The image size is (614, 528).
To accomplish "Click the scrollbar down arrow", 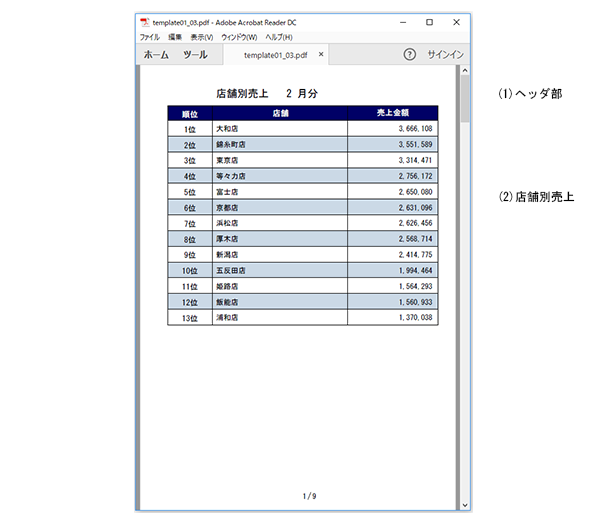I will pos(465,505).
